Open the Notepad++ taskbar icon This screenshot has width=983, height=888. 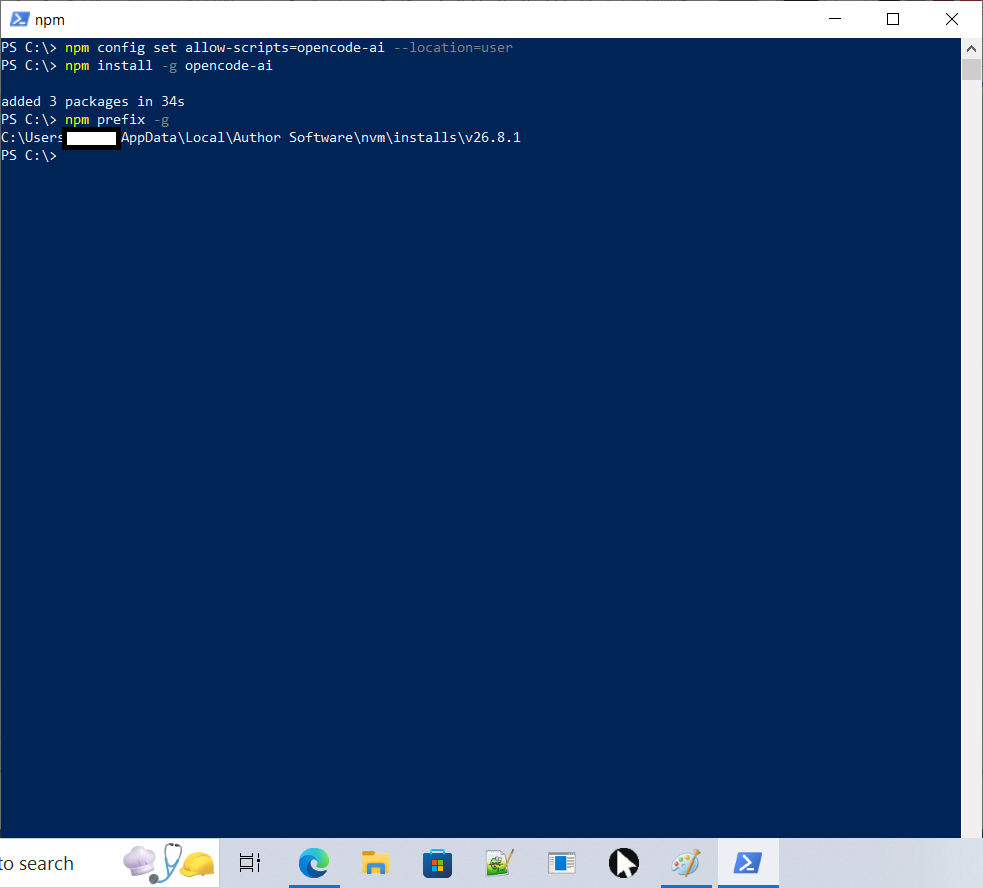[500, 863]
